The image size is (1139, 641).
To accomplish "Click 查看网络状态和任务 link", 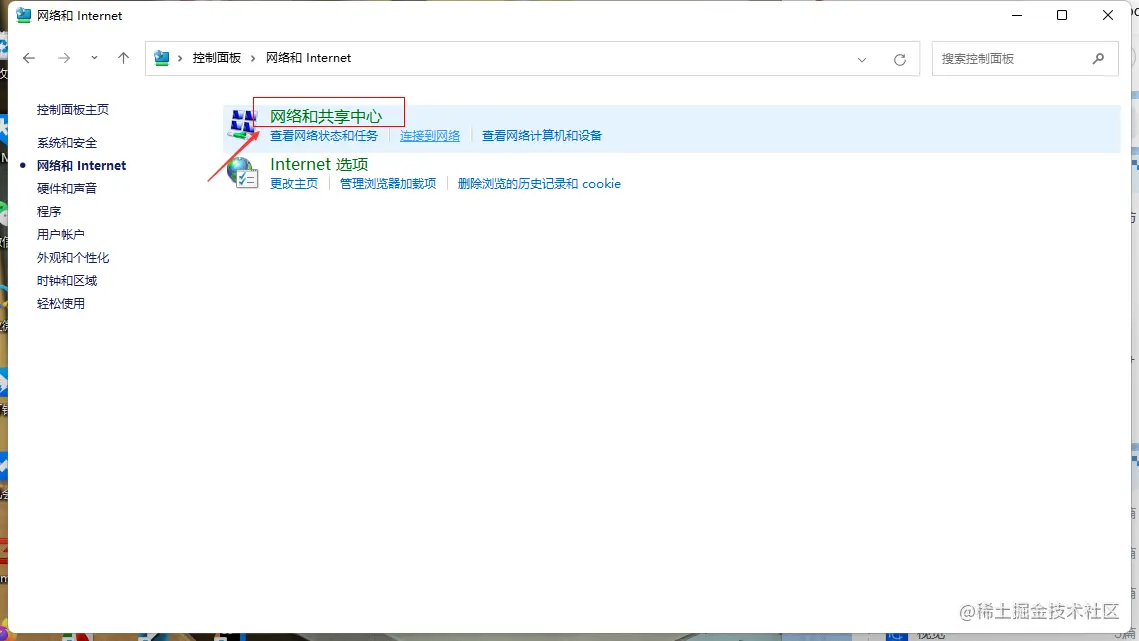I will click(324, 136).
